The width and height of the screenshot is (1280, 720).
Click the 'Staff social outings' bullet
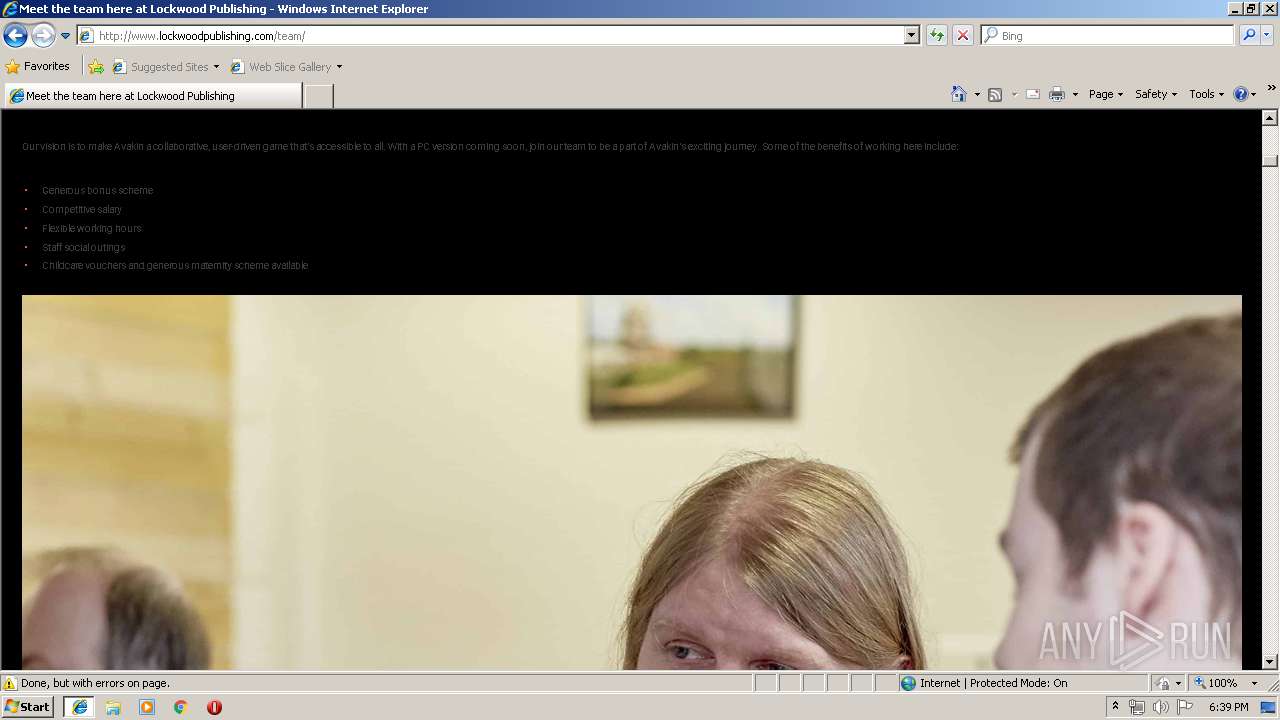83,247
